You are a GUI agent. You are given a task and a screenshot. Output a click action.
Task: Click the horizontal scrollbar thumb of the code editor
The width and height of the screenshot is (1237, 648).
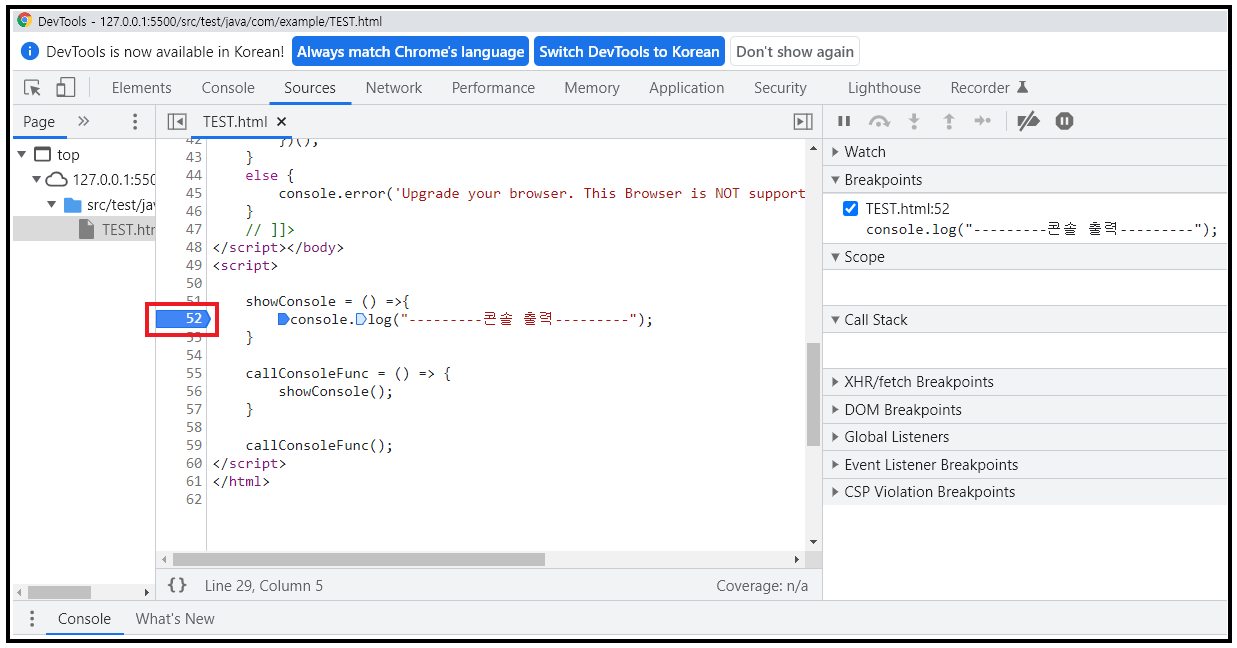tap(359, 560)
